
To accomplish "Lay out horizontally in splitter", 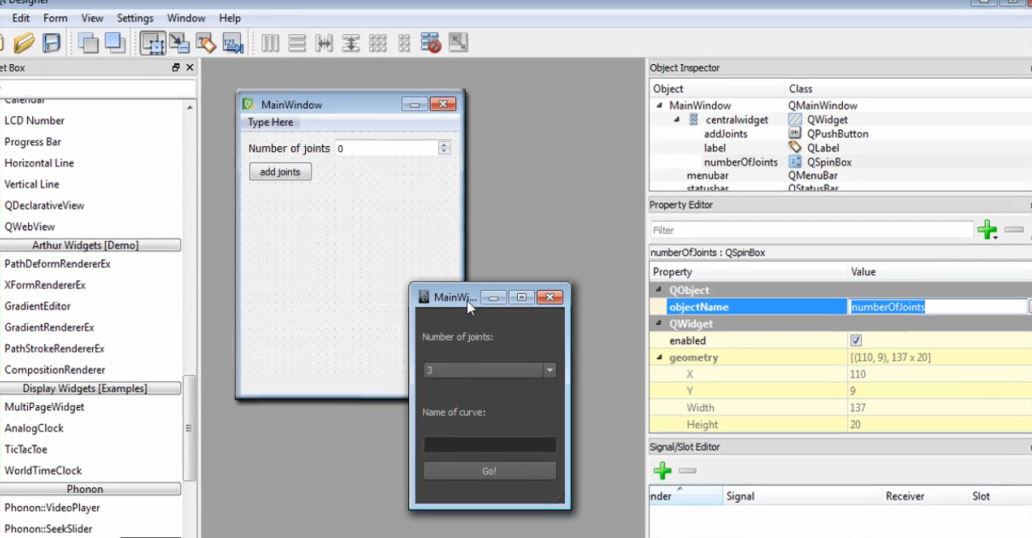I will pyautogui.click(x=324, y=43).
